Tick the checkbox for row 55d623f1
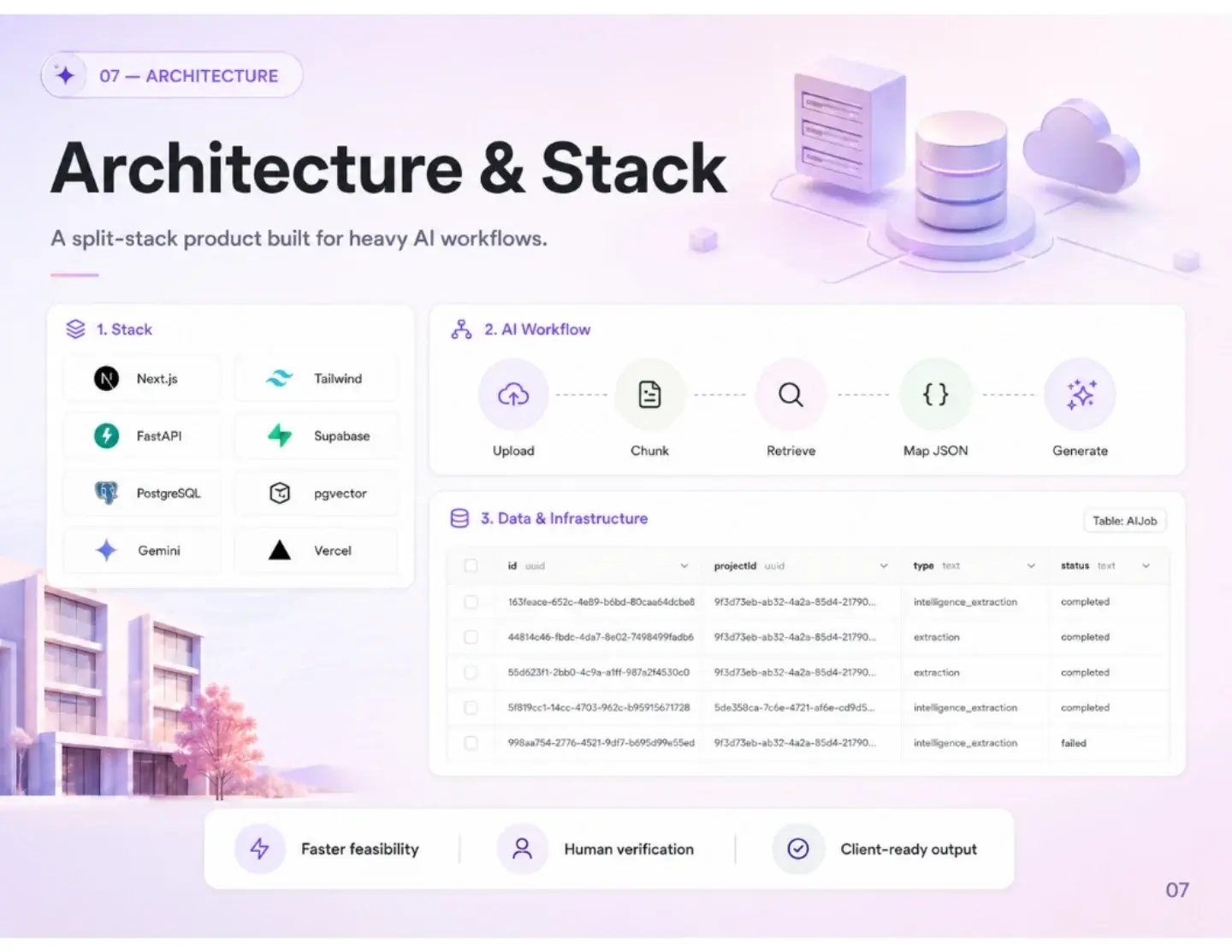The height and width of the screenshot is (952, 1232). click(471, 672)
